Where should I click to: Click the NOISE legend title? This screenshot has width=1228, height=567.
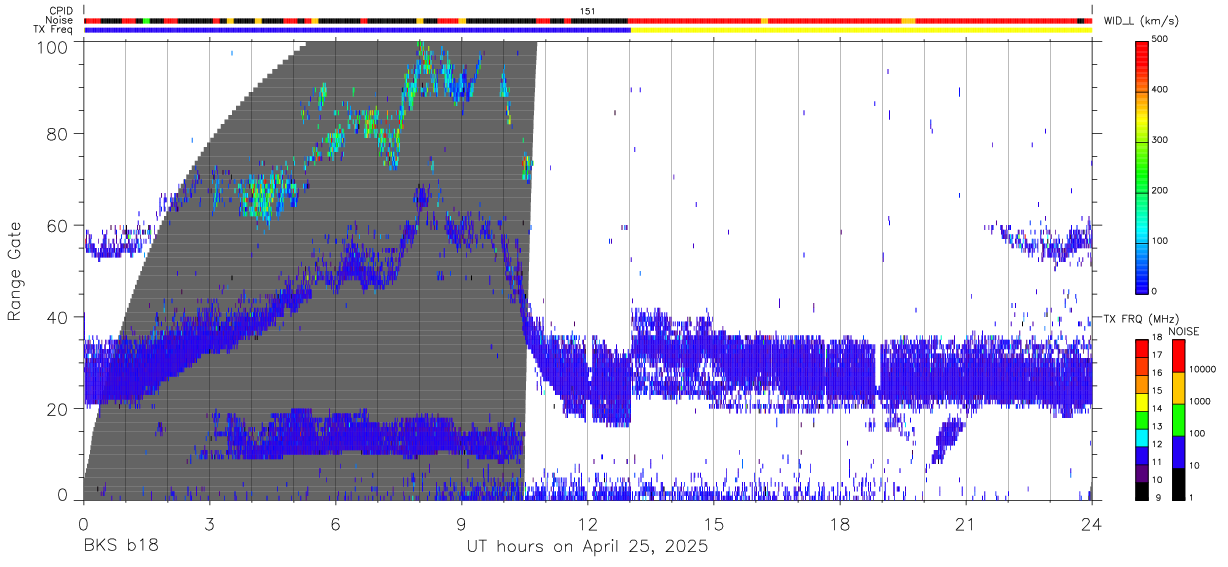point(1184,331)
